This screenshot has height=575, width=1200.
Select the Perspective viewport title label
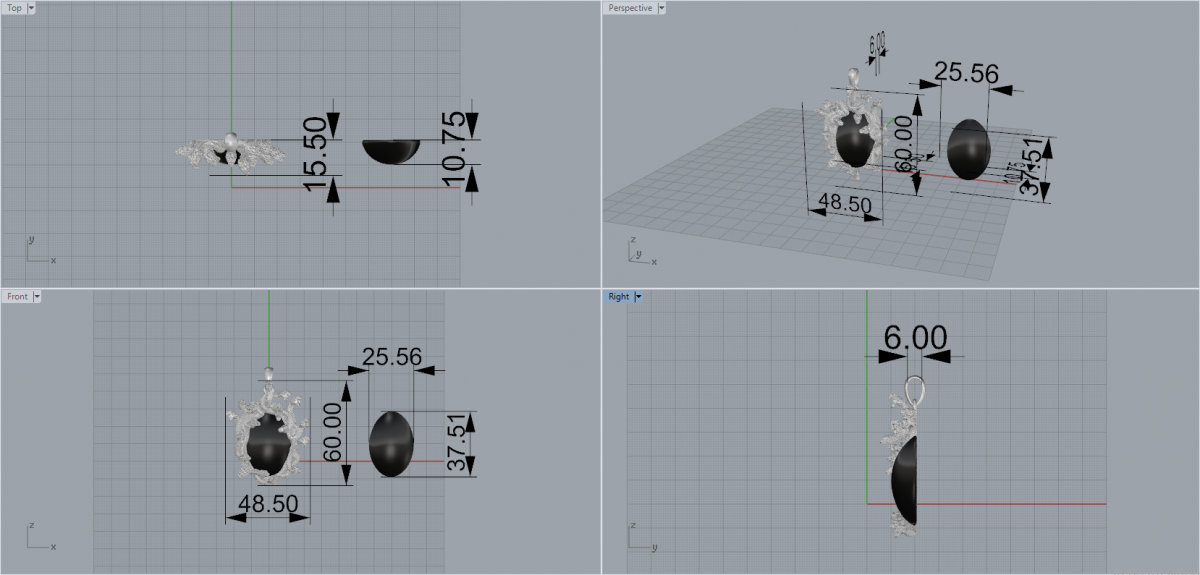[x=630, y=8]
